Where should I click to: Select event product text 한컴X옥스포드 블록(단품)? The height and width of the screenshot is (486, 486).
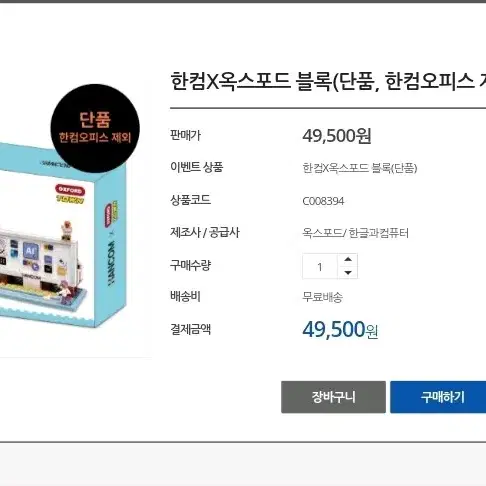point(360,168)
